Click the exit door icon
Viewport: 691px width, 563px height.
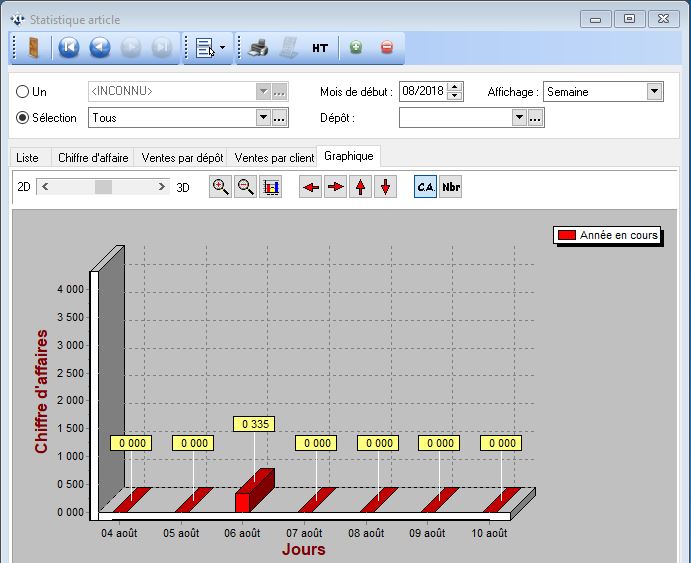(33, 47)
